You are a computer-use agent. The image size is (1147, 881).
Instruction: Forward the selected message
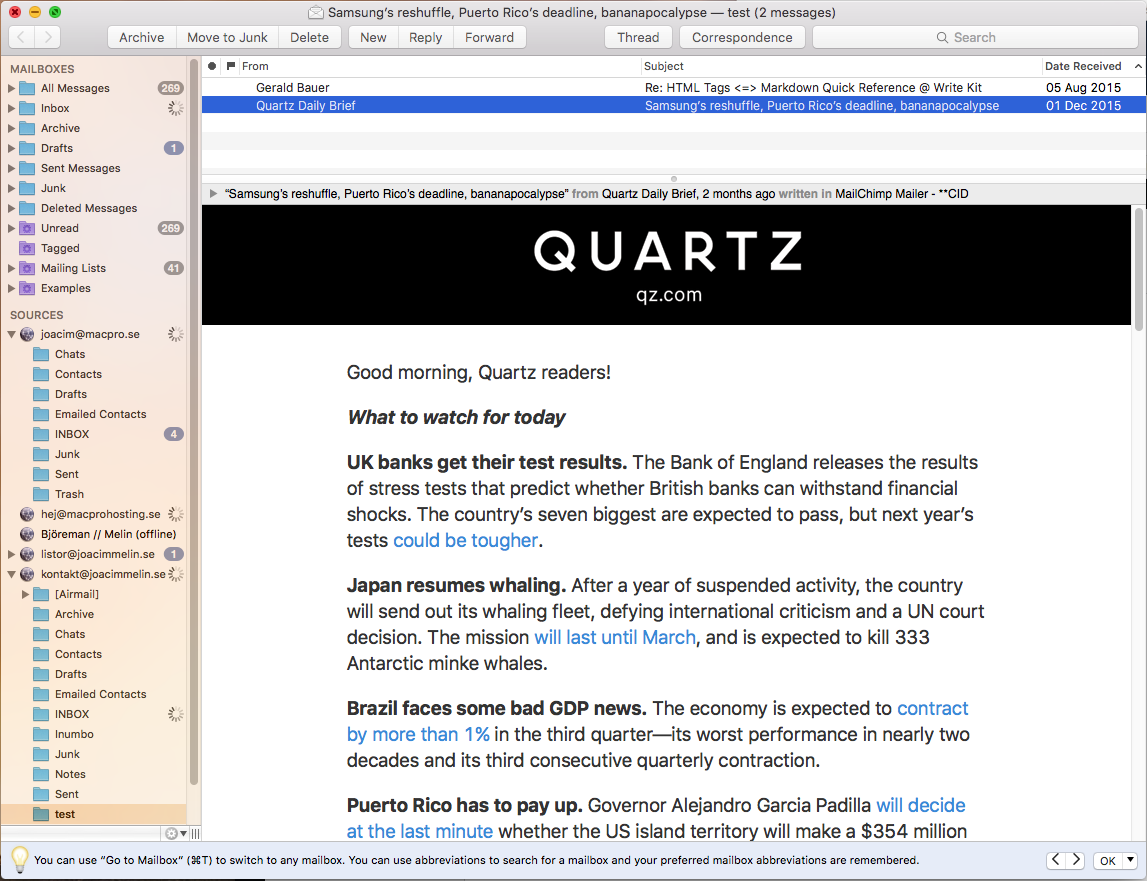(489, 37)
